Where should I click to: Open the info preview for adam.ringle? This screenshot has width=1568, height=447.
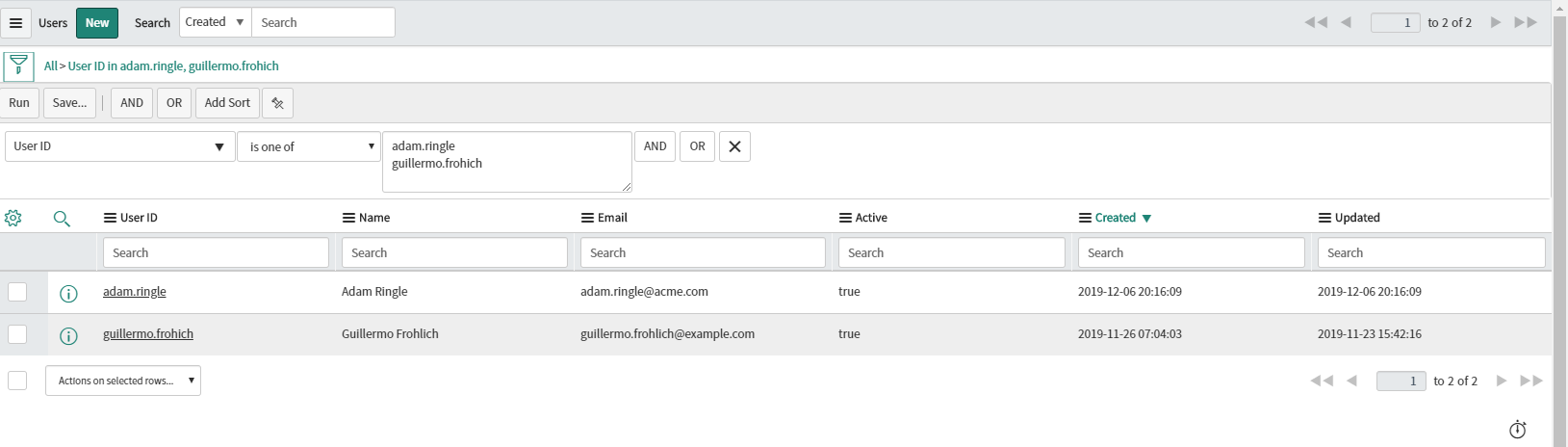[x=68, y=293]
